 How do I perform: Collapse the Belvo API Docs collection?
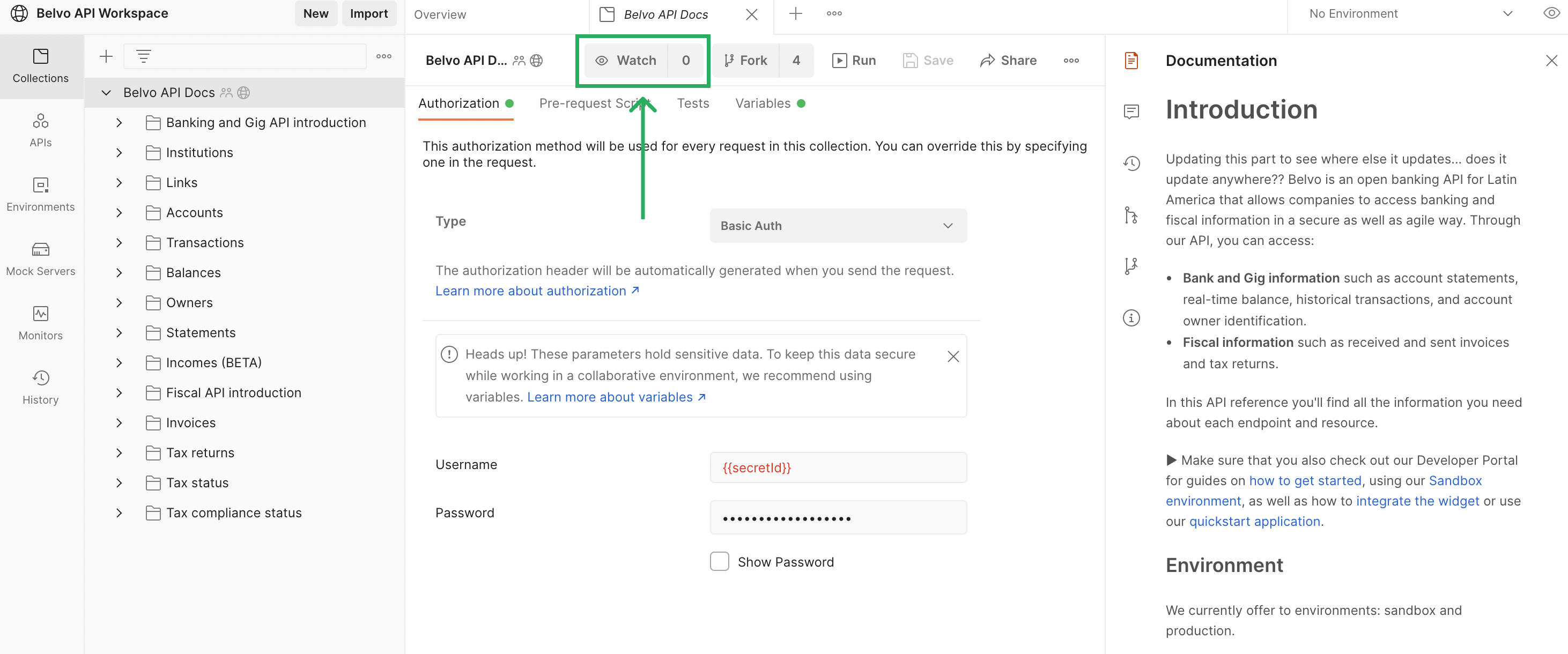[106, 93]
